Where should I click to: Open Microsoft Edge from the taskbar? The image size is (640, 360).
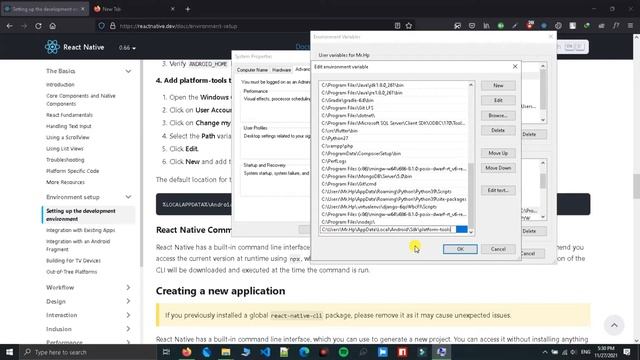[x=304, y=352]
